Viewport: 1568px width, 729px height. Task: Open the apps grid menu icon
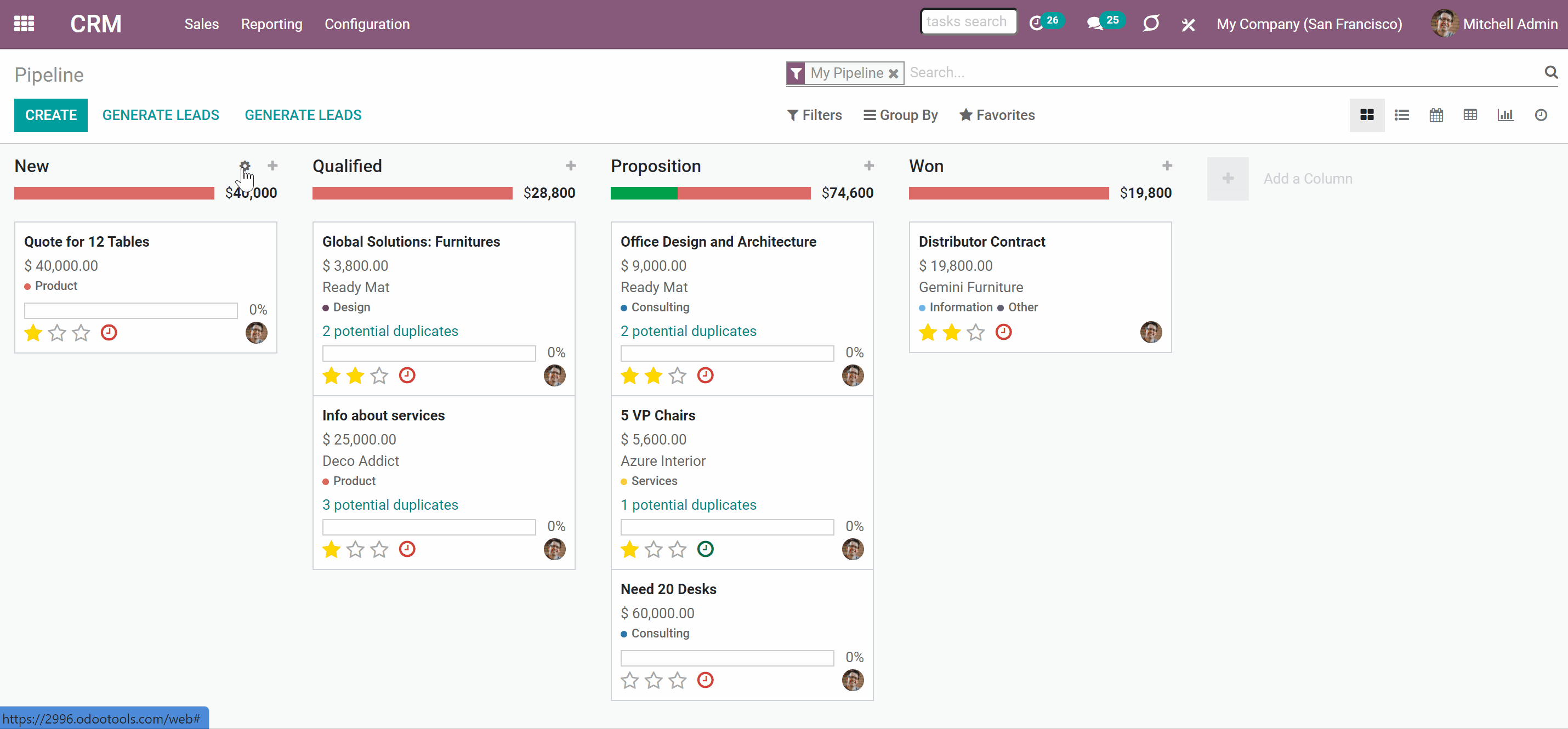24,24
